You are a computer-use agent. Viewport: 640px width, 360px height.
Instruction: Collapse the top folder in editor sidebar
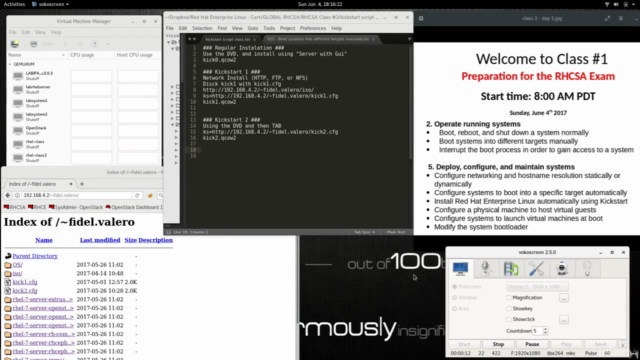pyautogui.click(x=169, y=42)
